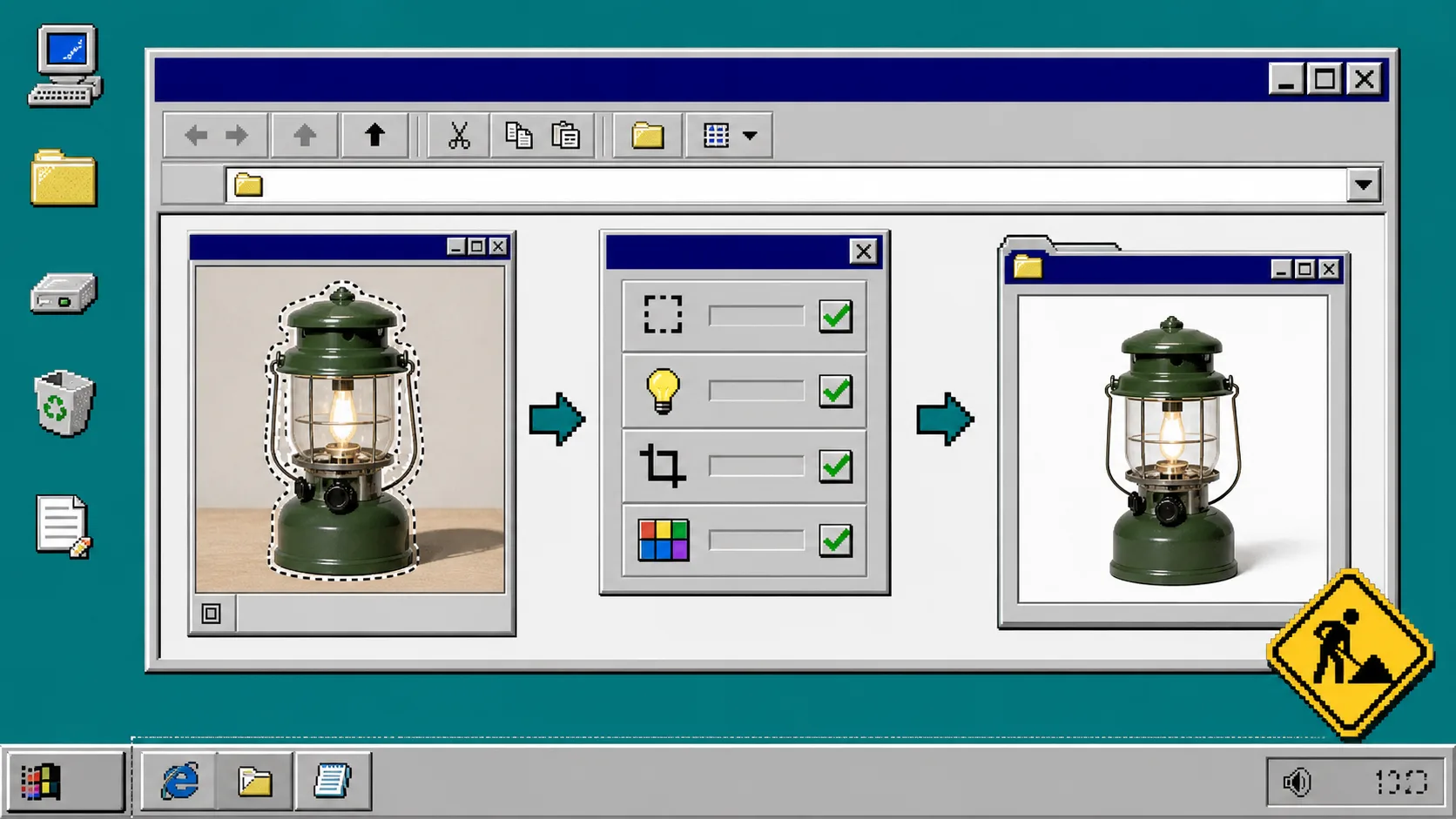Minimize the right lantern result window

(1281, 269)
